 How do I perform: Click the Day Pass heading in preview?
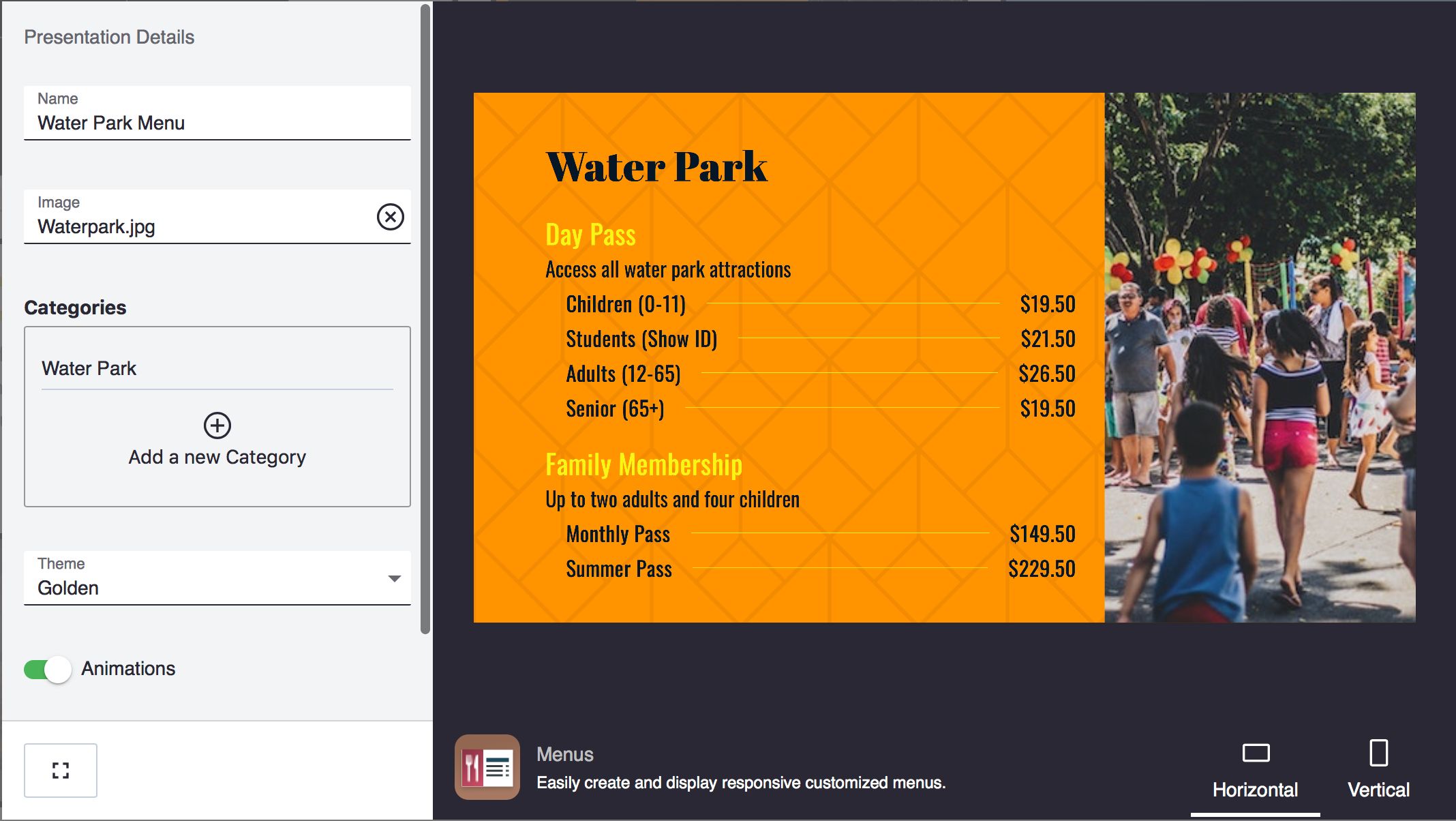coord(590,235)
